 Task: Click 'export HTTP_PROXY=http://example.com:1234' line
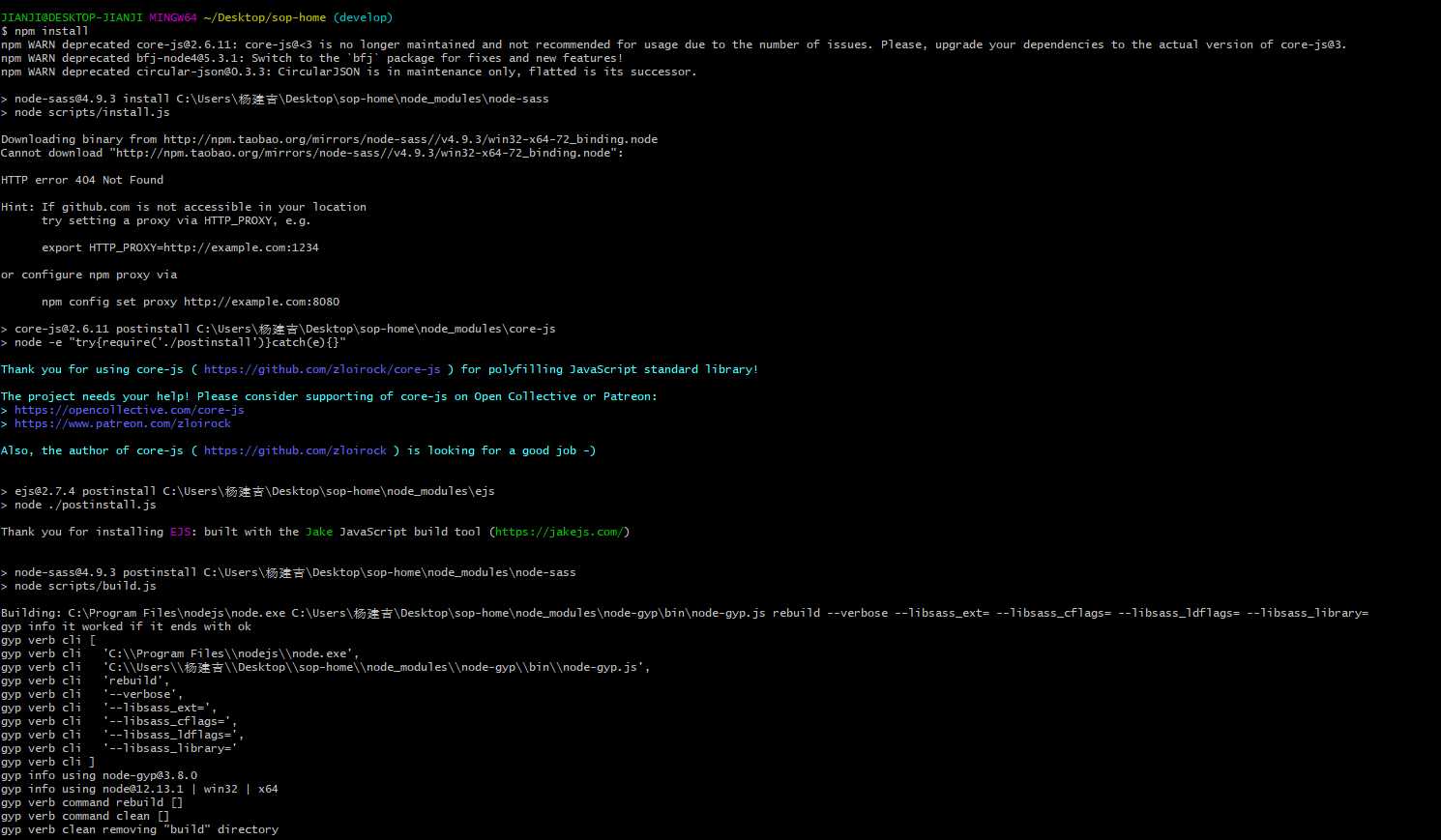click(x=180, y=247)
